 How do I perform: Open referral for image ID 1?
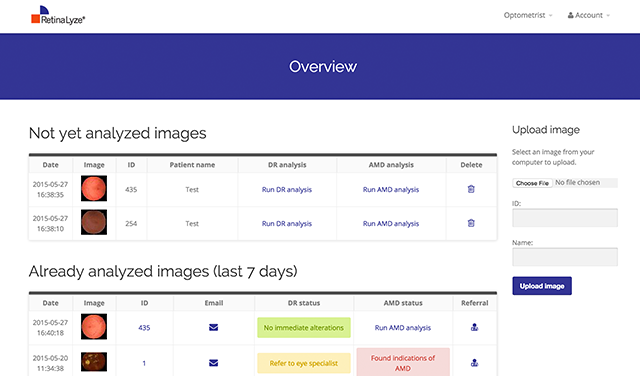pyautogui.click(x=474, y=363)
